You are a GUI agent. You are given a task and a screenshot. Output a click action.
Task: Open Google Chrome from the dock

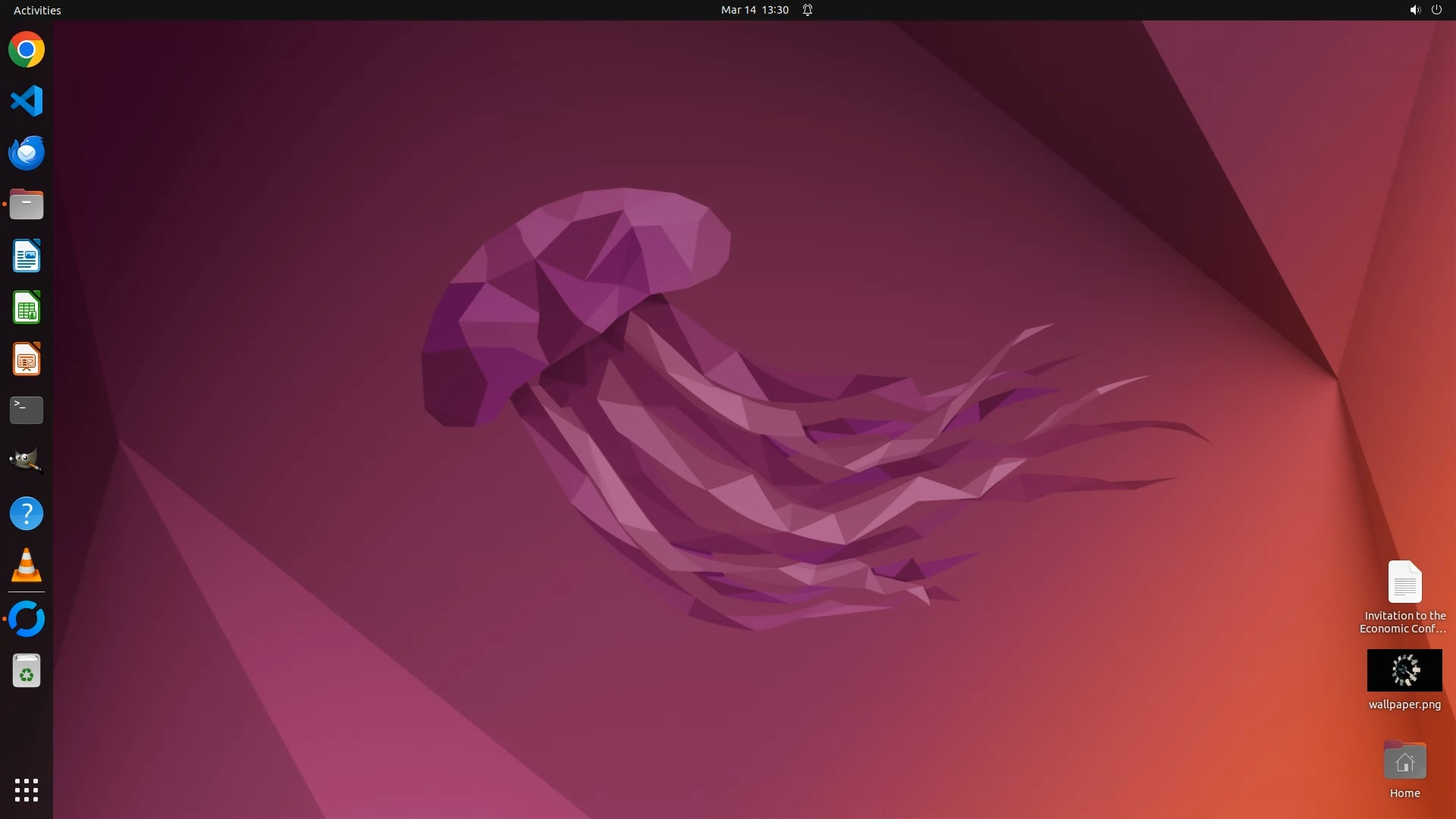click(x=27, y=50)
